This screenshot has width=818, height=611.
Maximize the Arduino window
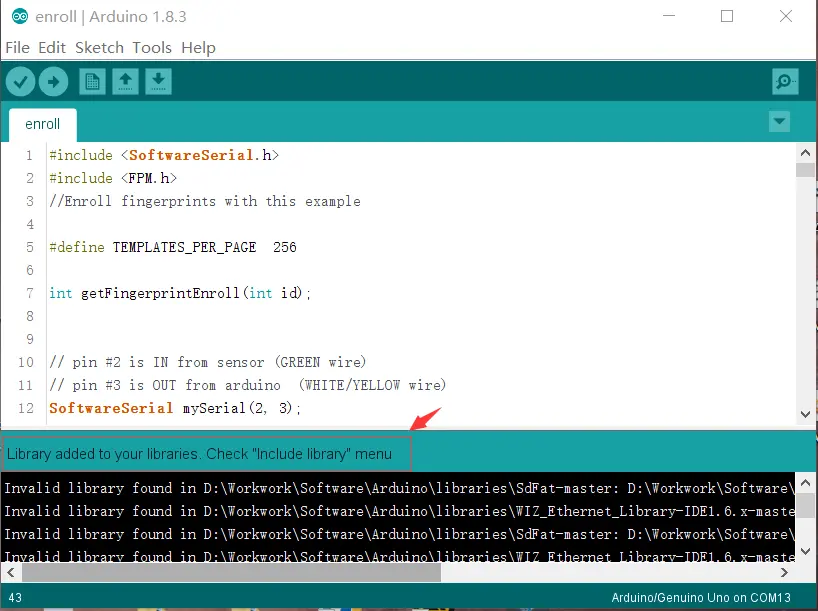(x=727, y=17)
